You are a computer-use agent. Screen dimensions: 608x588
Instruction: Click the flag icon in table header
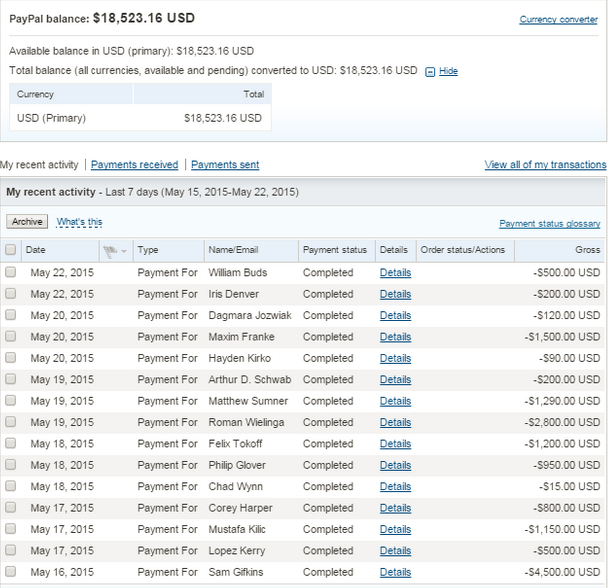click(x=109, y=250)
